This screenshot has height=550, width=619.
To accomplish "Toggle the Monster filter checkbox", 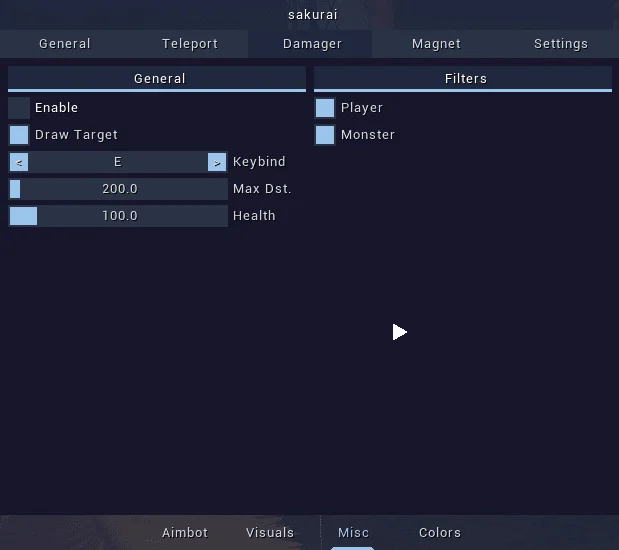I will [x=325, y=135].
